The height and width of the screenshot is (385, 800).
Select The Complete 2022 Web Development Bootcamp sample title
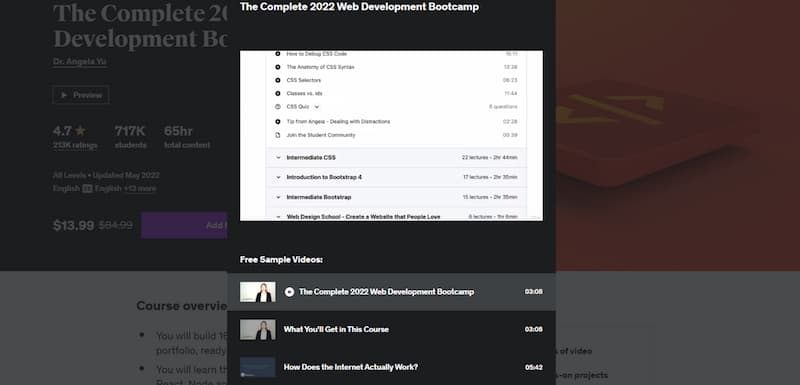[386, 292]
